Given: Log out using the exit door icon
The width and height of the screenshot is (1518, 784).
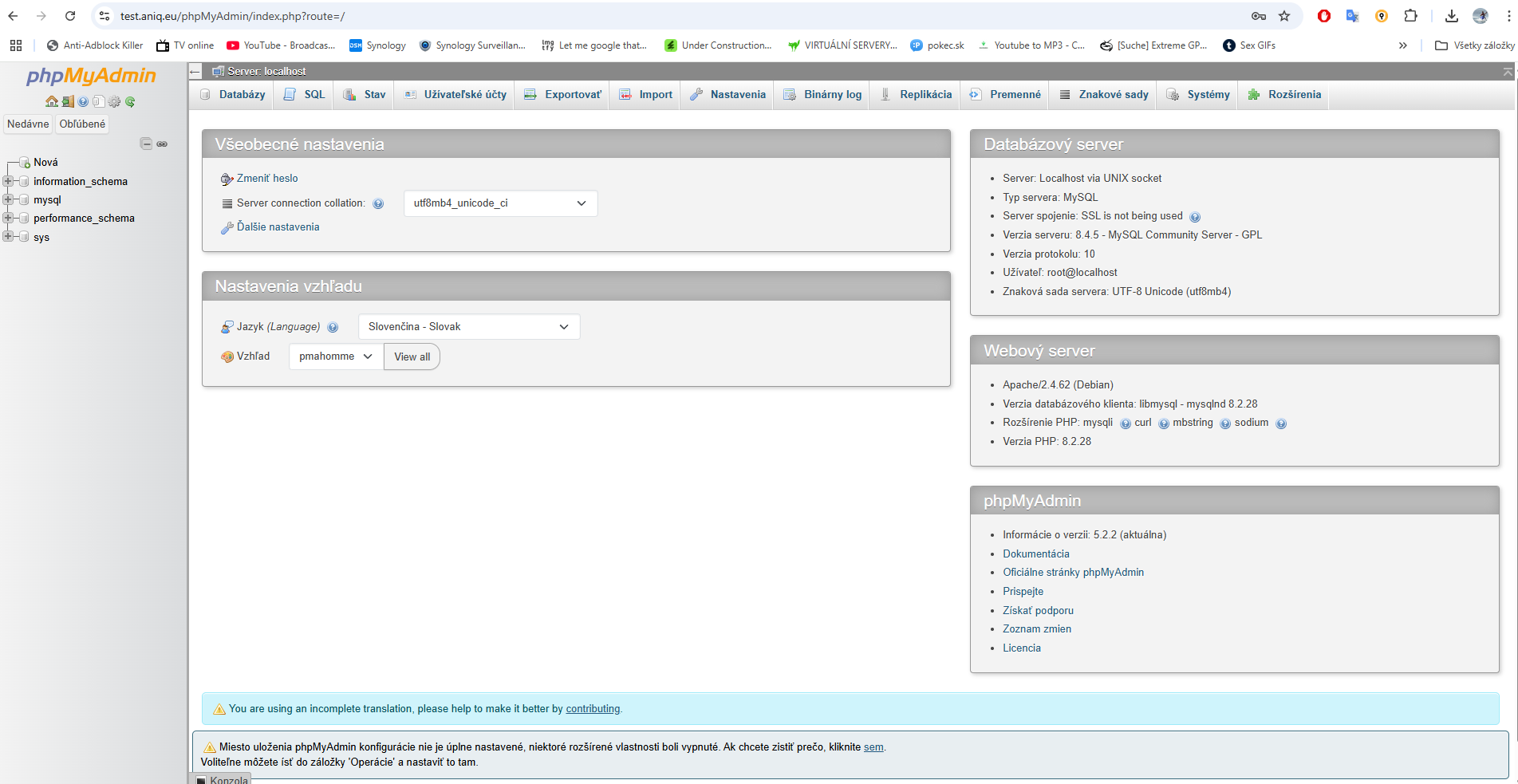Looking at the screenshot, I should (68, 100).
